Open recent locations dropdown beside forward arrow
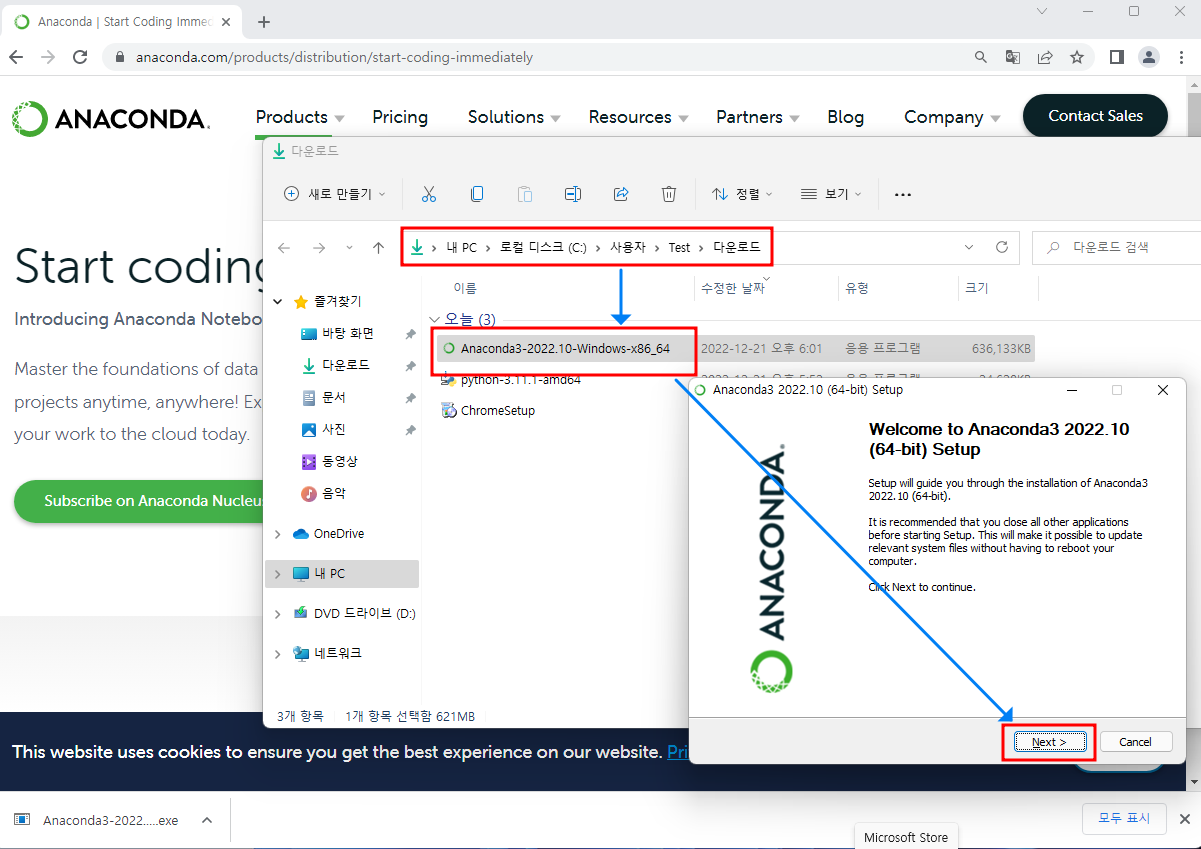Screen dimensions: 1201x849 coord(349,247)
